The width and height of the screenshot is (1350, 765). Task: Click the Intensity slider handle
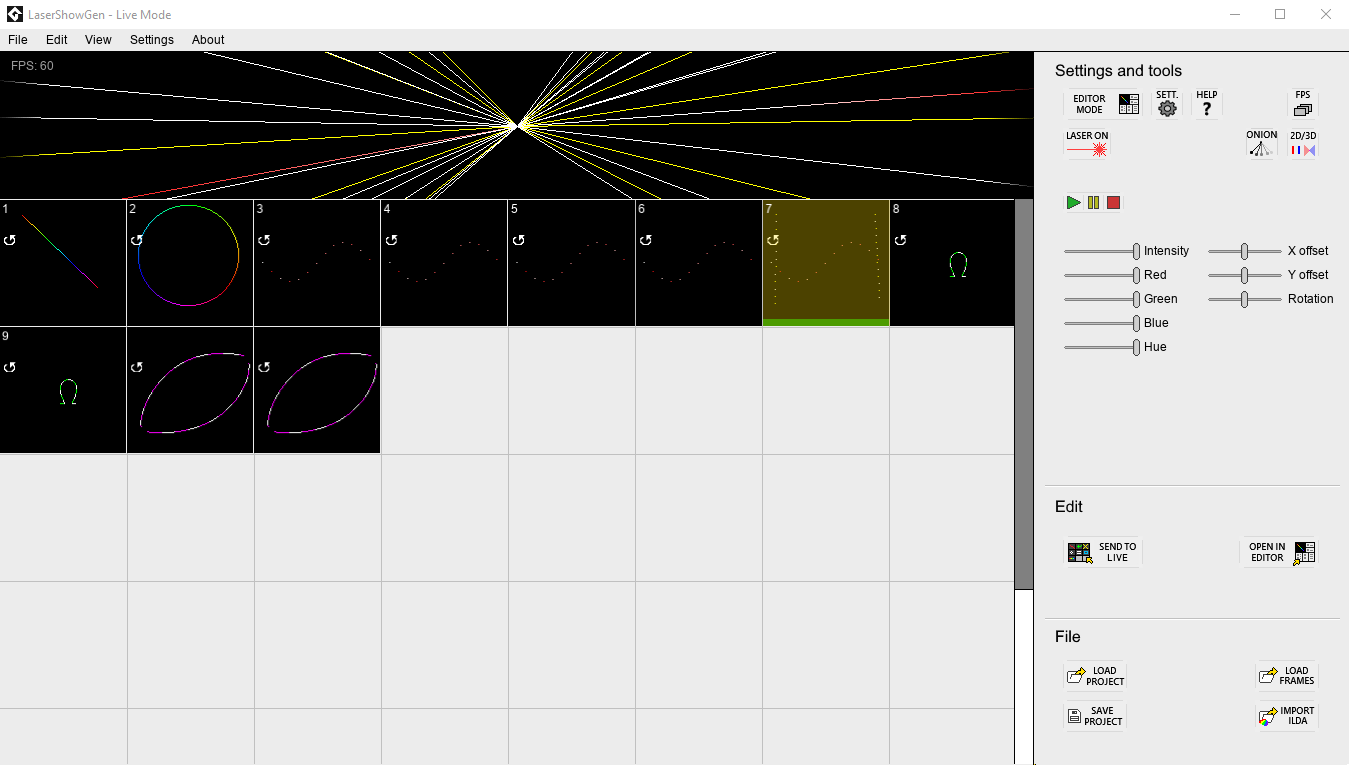1136,251
